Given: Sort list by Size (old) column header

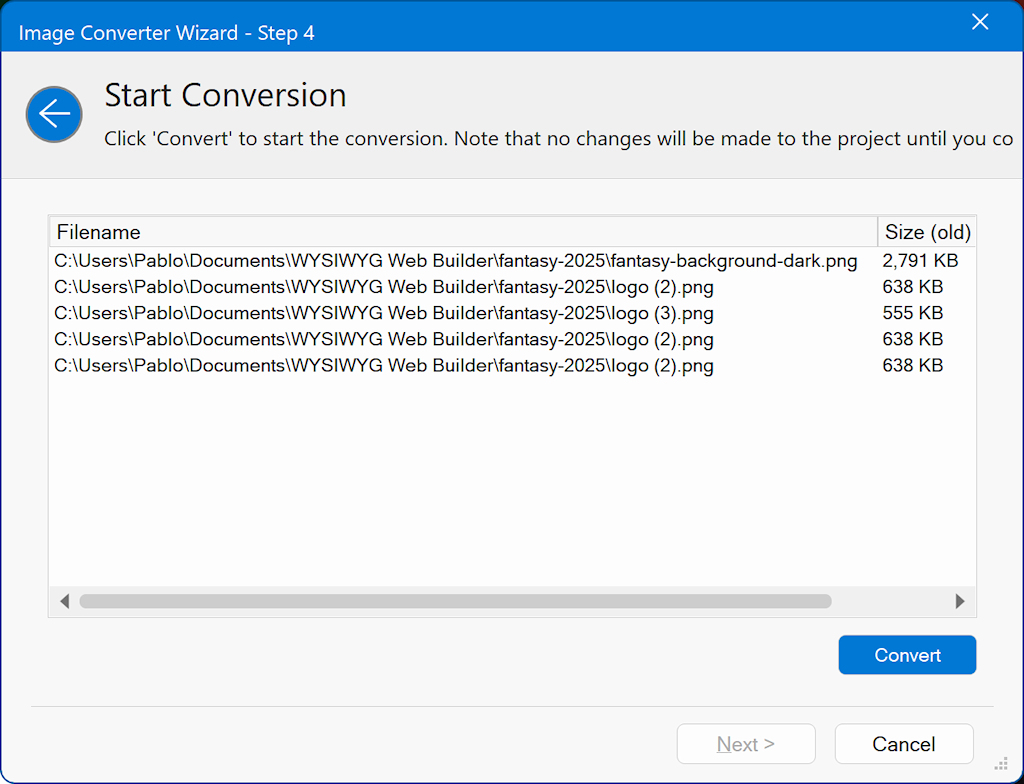Looking at the screenshot, I should 927,232.
